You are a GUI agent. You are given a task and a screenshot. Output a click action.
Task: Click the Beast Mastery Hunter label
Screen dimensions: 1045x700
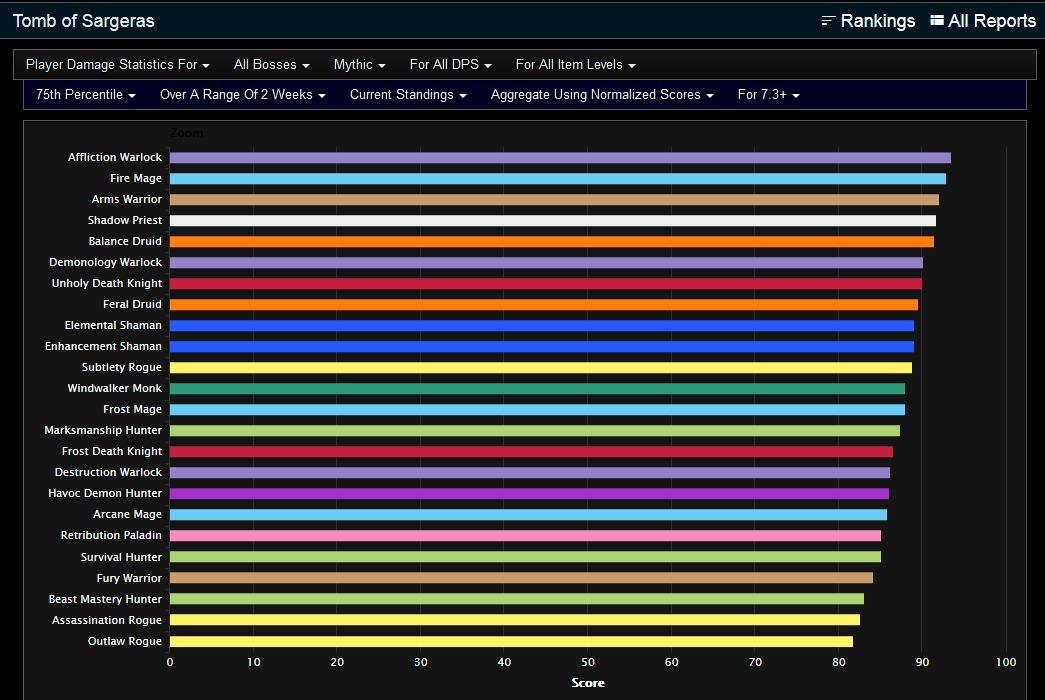pos(105,599)
